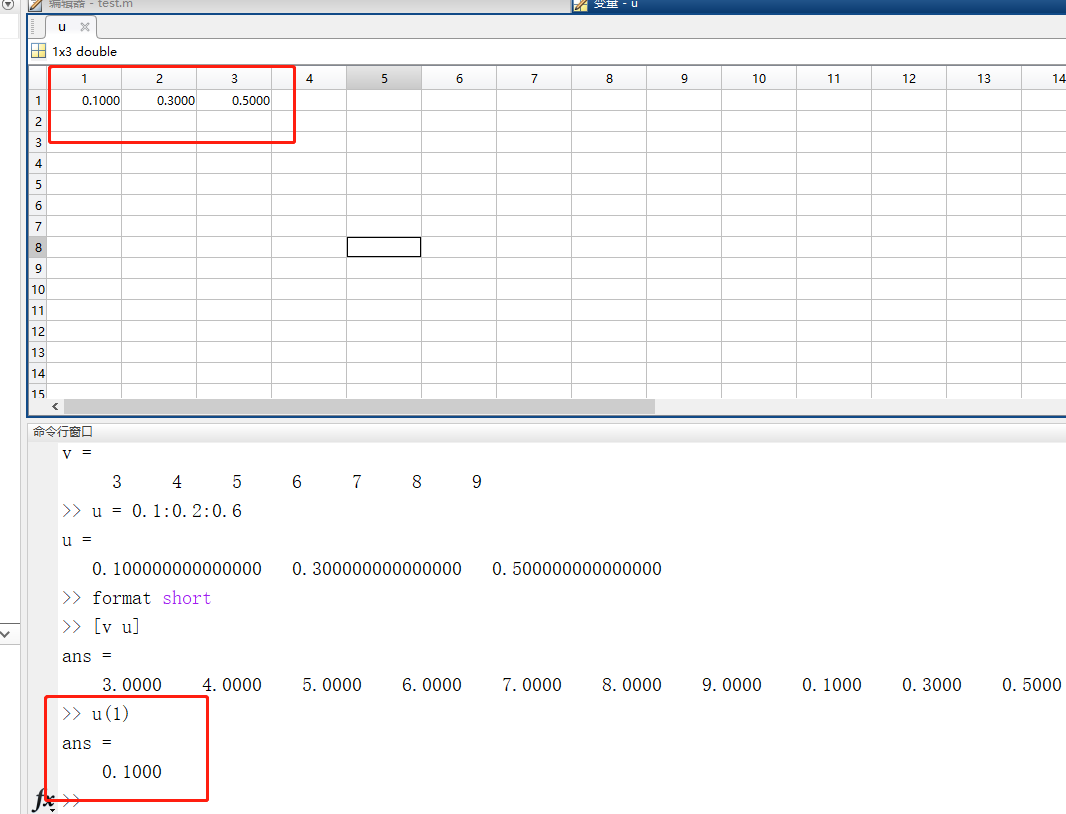Viewport: 1066px width, 814px height.
Task: Select row header 13
Action: 38,353
